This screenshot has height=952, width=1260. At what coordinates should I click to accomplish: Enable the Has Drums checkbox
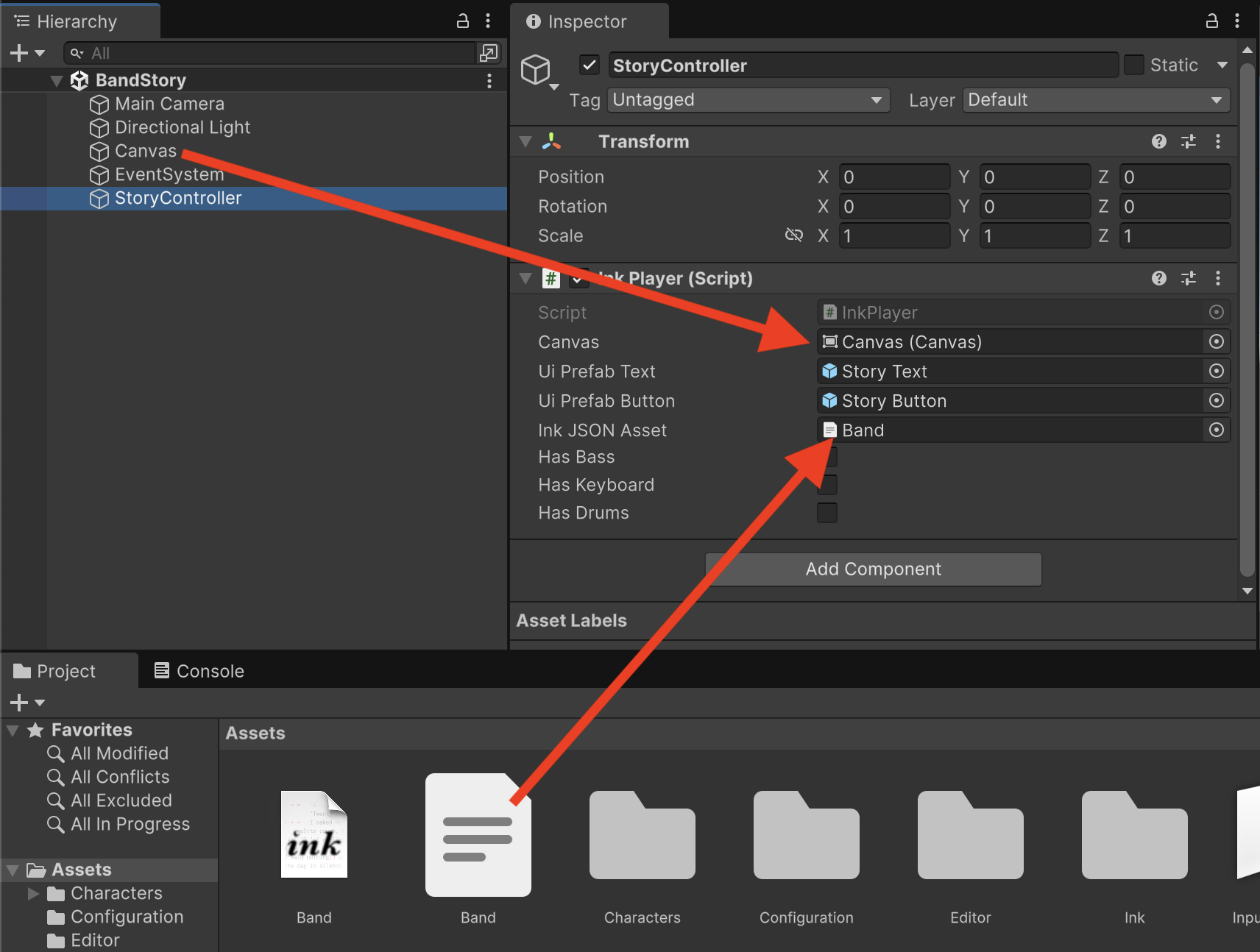(827, 513)
